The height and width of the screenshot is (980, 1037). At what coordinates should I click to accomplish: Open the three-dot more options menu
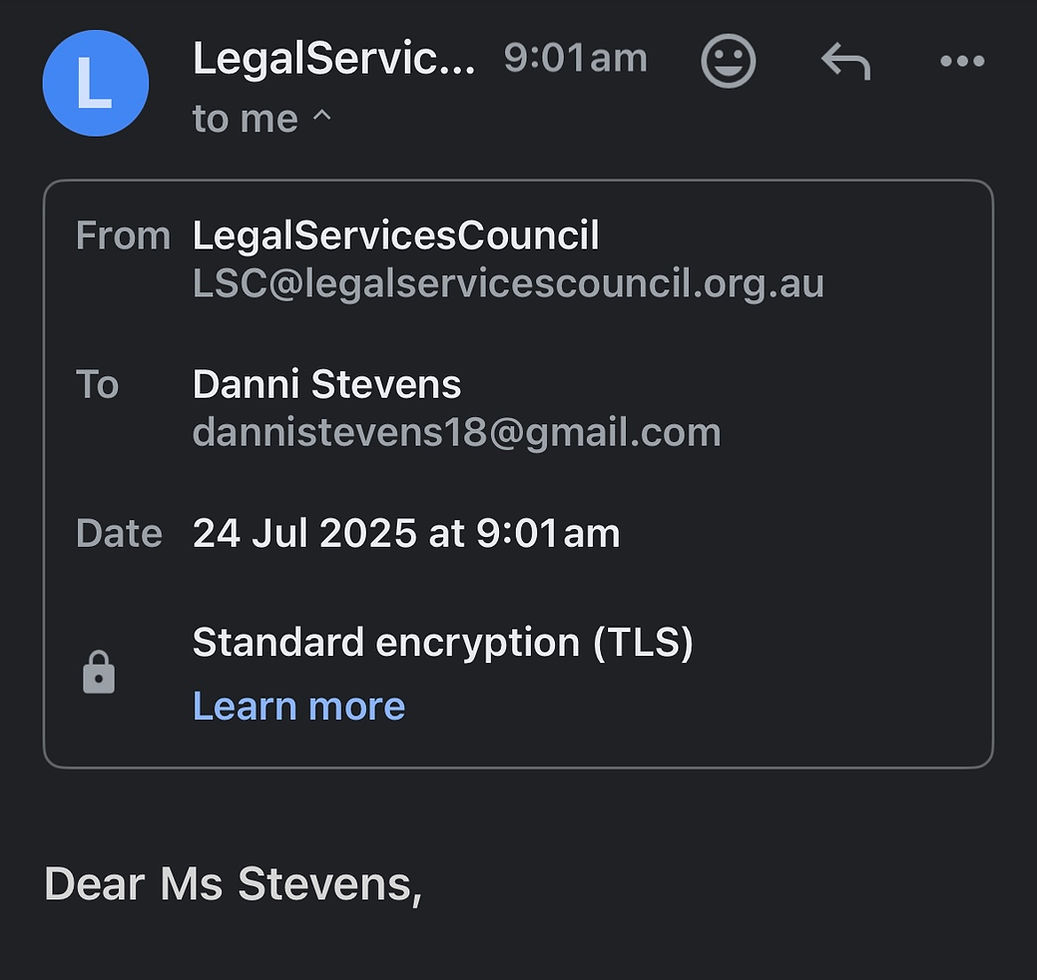pyautogui.click(x=962, y=61)
